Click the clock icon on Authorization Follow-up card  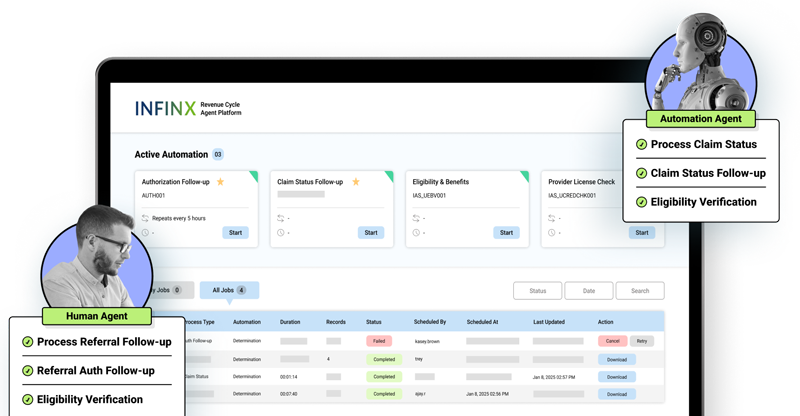click(x=145, y=233)
